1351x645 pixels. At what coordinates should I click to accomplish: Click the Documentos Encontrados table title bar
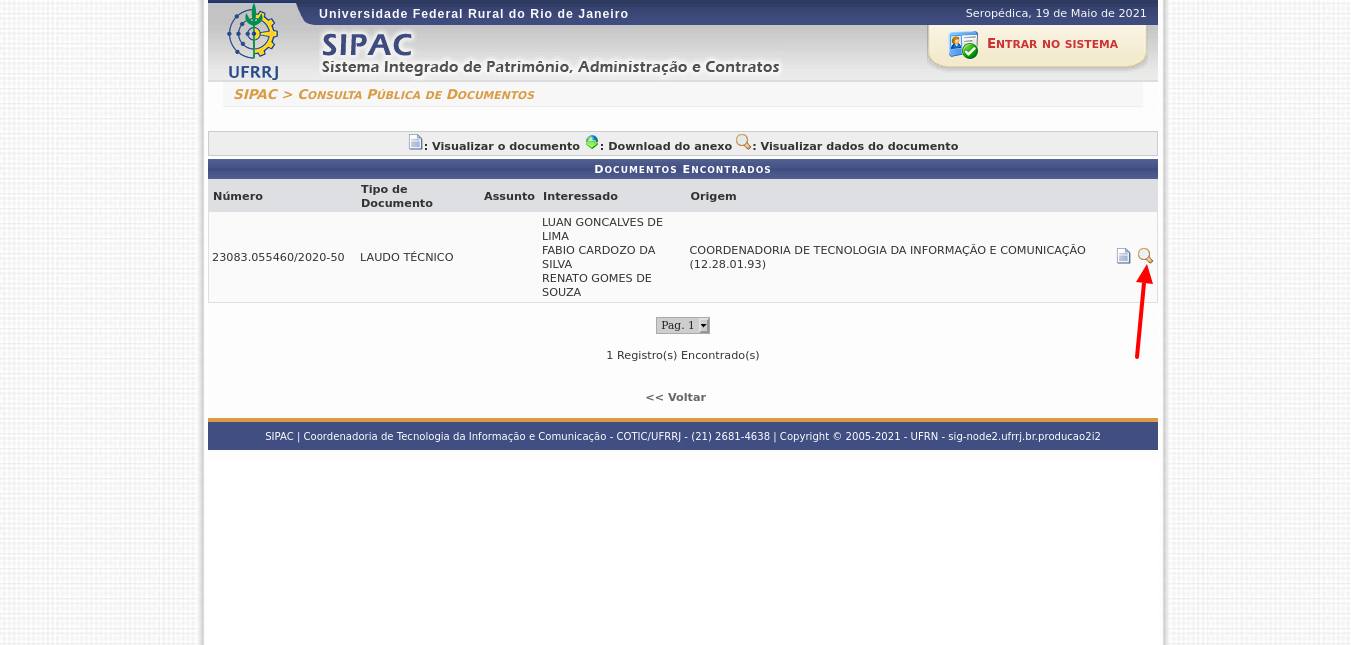tap(682, 169)
